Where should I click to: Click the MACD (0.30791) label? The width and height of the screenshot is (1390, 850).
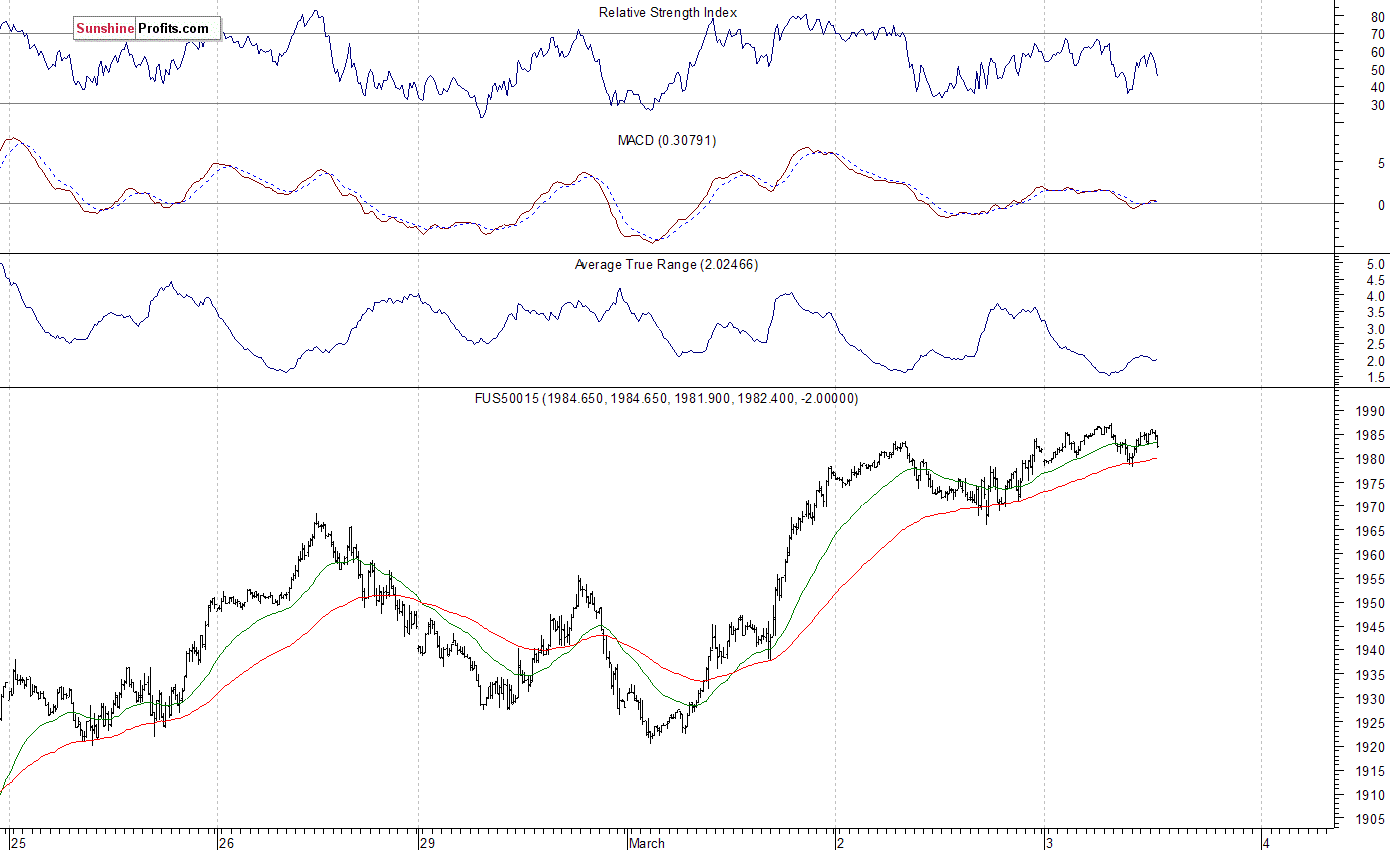point(667,140)
